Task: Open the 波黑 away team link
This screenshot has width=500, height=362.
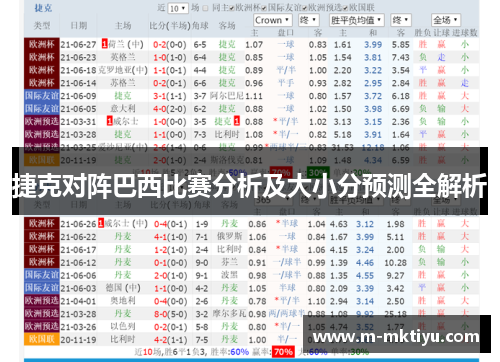Action: tap(229, 275)
